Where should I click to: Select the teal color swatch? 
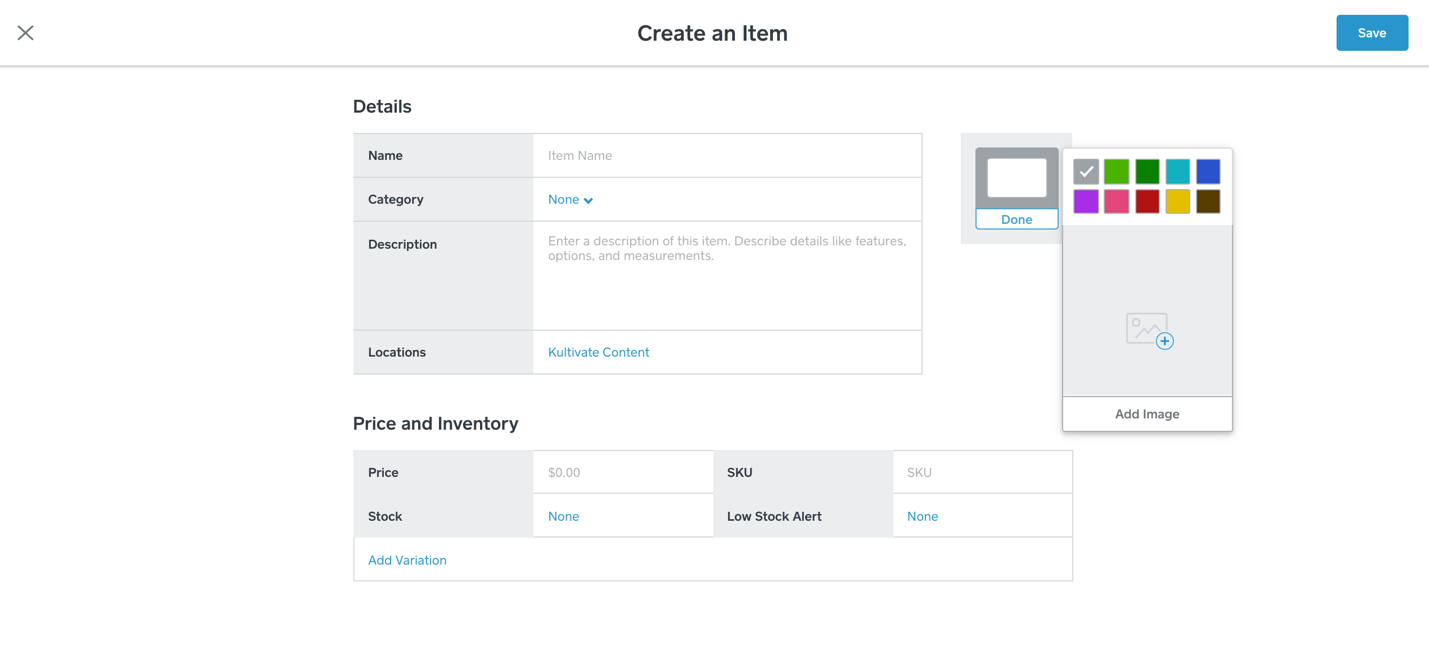pyautogui.click(x=1177, y=172)
